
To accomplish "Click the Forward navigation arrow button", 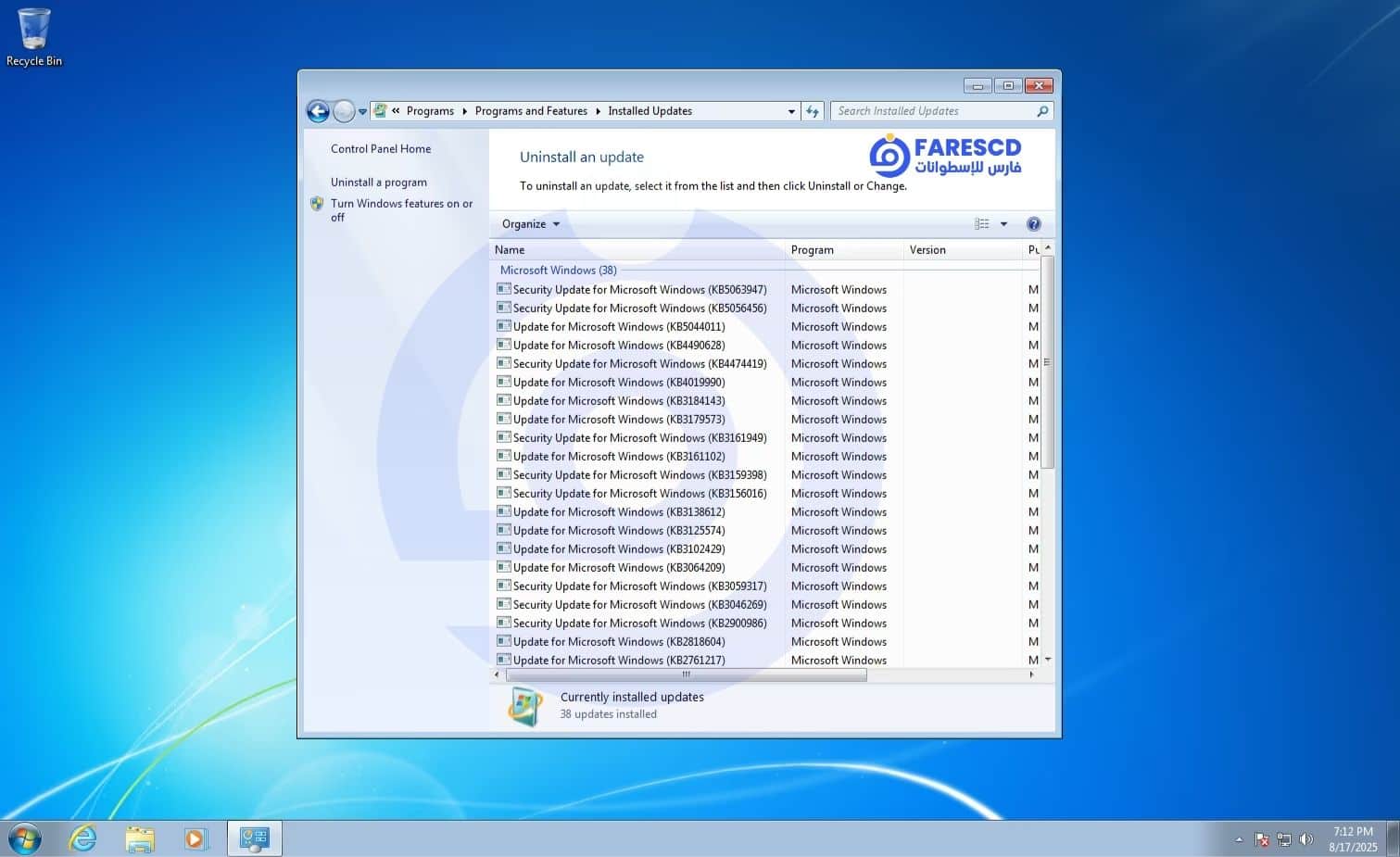I will (344, 111).
